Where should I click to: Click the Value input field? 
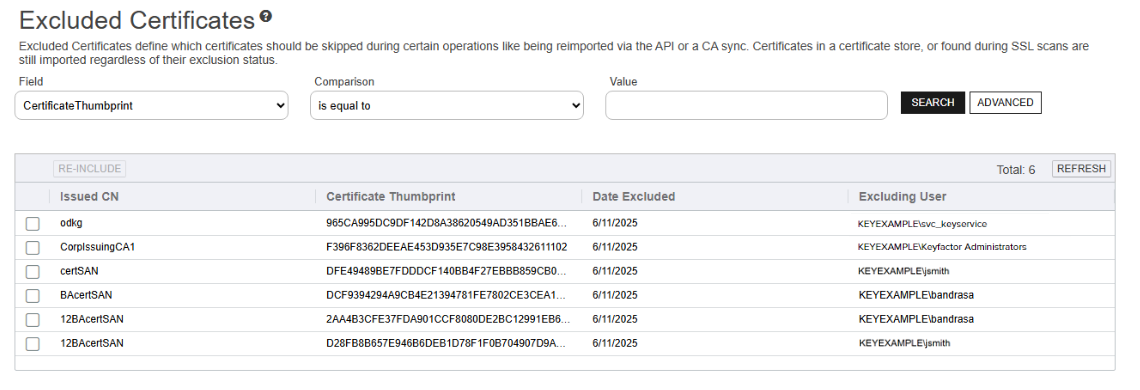pos(746,106)
